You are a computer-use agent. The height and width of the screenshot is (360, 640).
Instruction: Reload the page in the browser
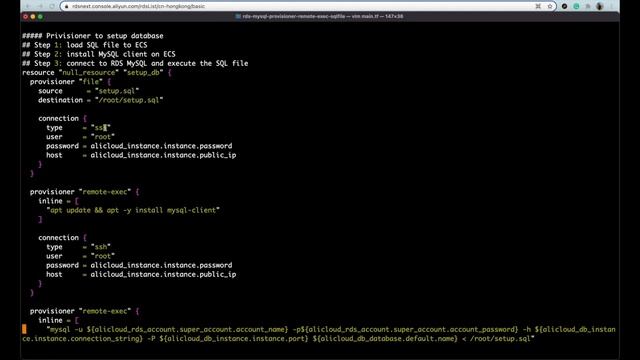coord(52,6)
